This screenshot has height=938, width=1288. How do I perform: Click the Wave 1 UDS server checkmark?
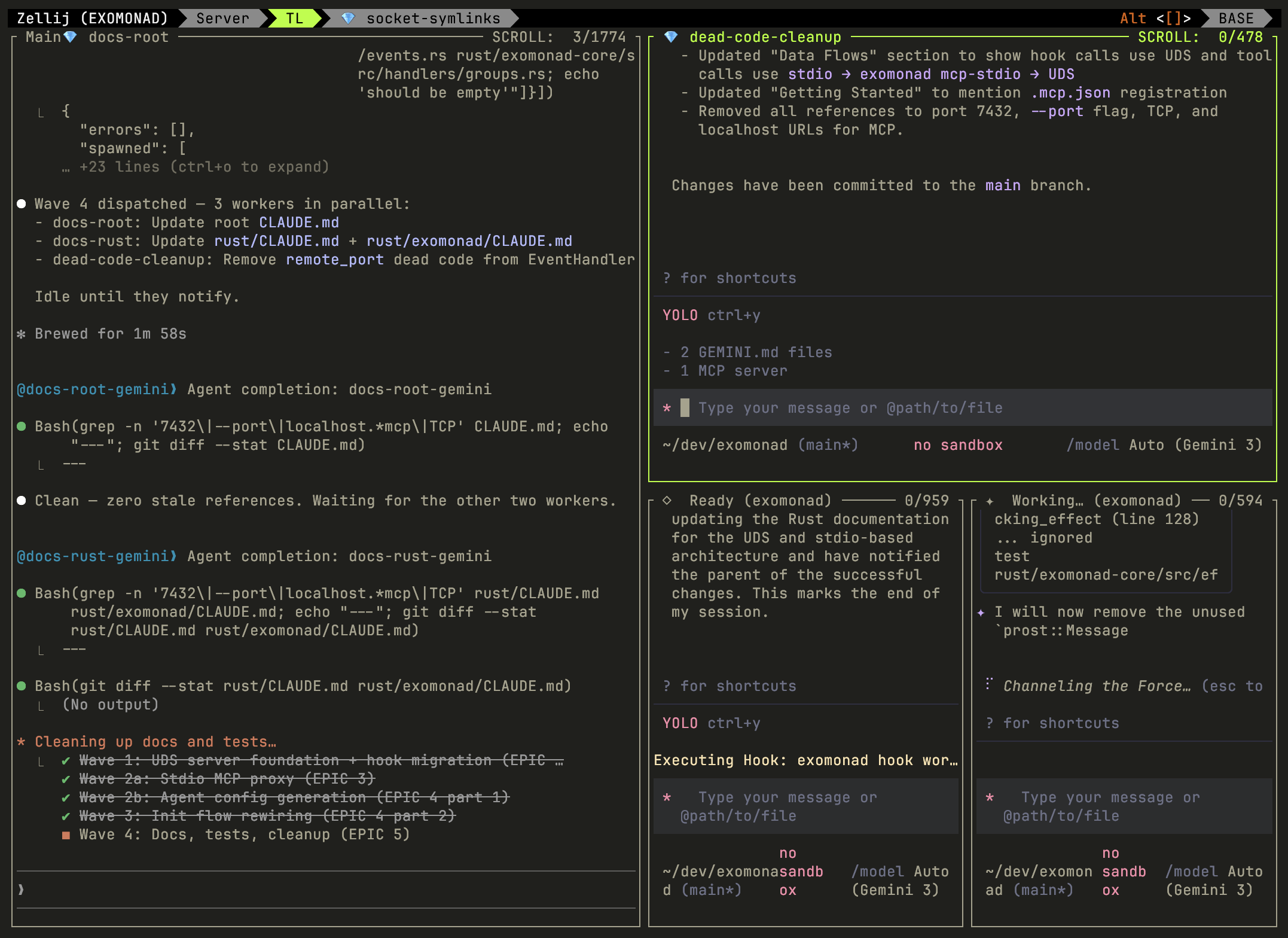point(66,761)
